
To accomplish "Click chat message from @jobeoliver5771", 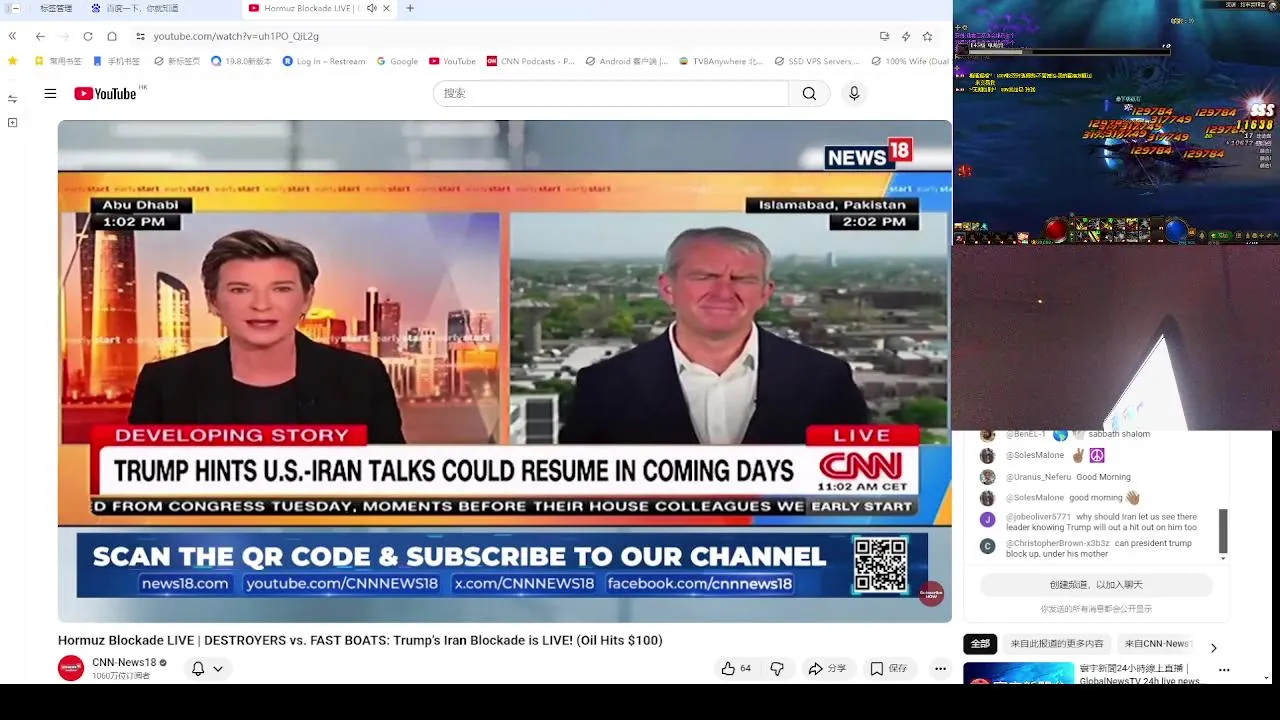I will click(1100, 522).
